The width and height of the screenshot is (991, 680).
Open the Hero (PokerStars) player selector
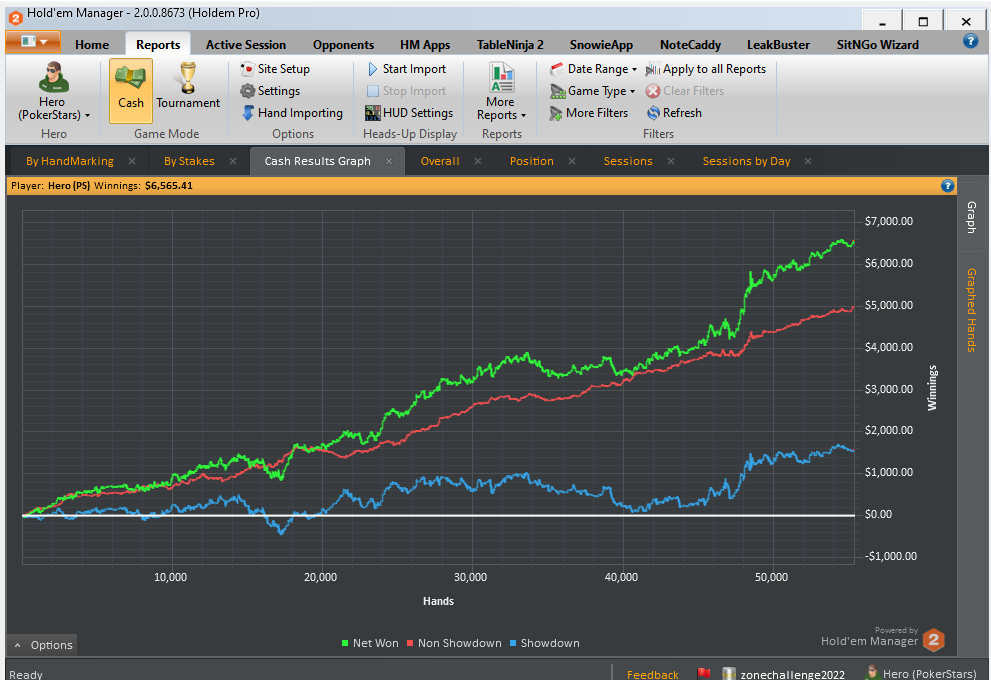pos(54,92)
